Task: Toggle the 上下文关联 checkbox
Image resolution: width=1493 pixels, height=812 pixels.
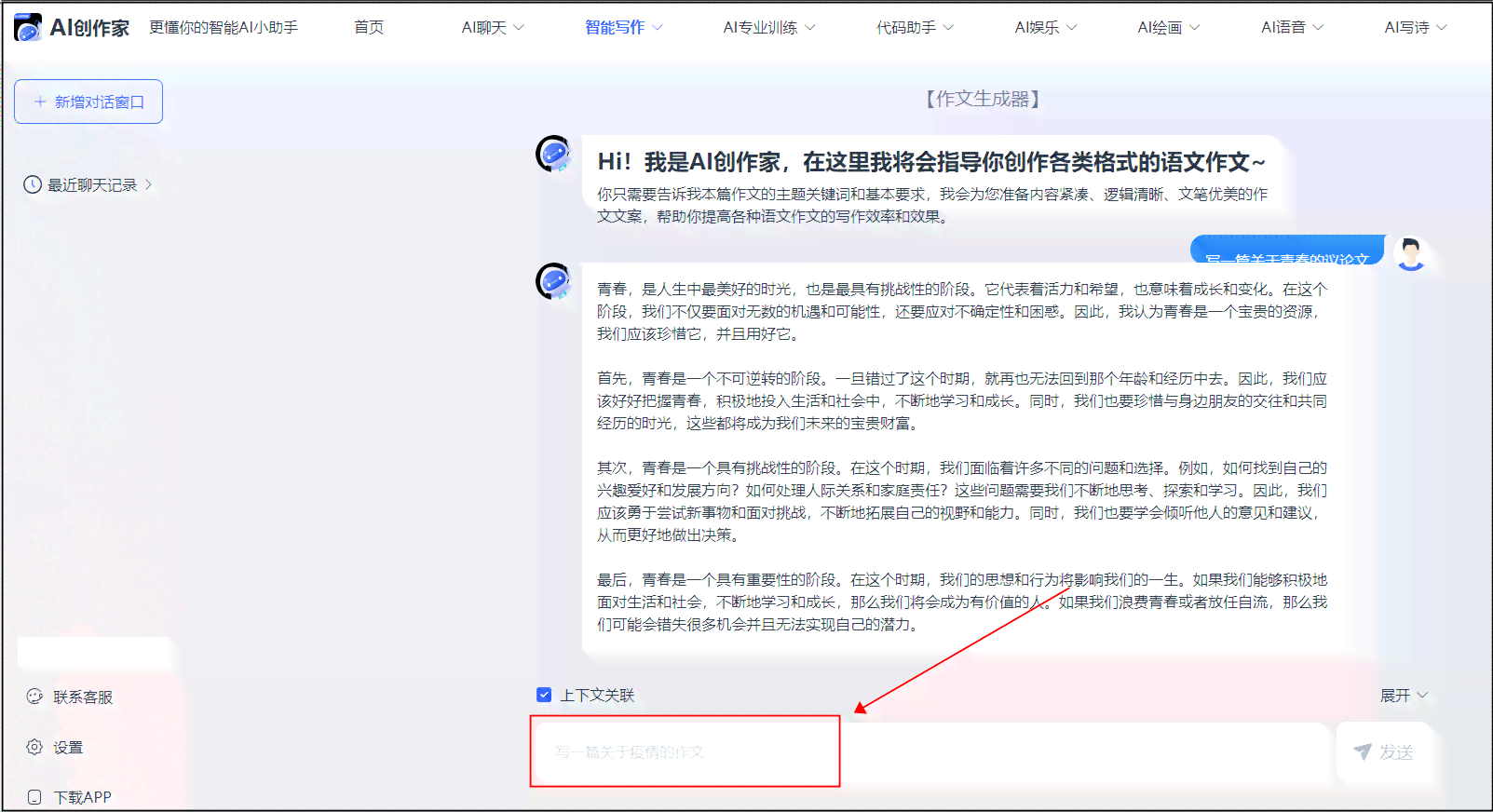Action: pyautogui.click(x=544, y=695)
